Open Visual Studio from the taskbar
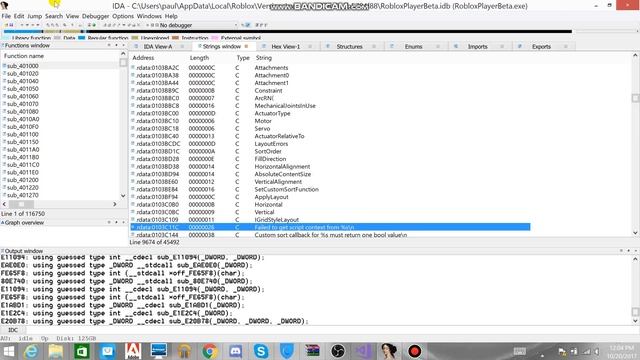 tap(363, 351)
